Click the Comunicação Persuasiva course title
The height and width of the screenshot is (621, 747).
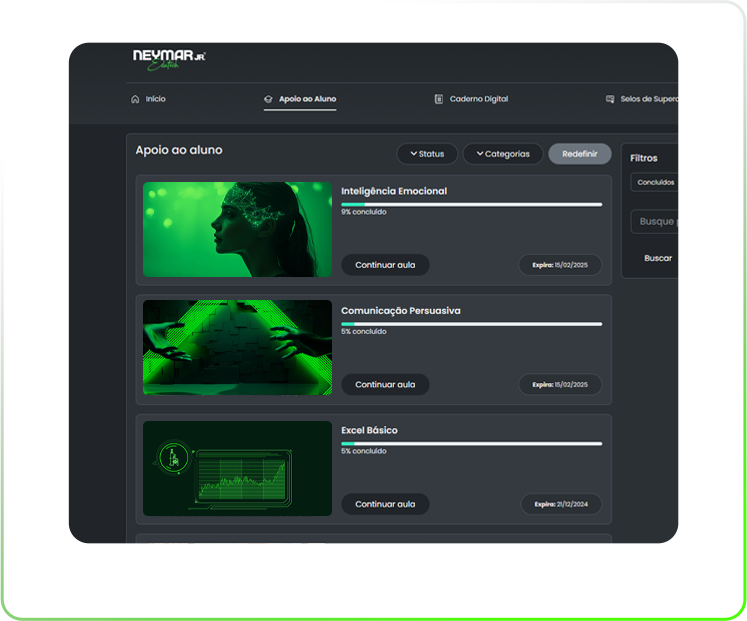[x=401, y=310]
